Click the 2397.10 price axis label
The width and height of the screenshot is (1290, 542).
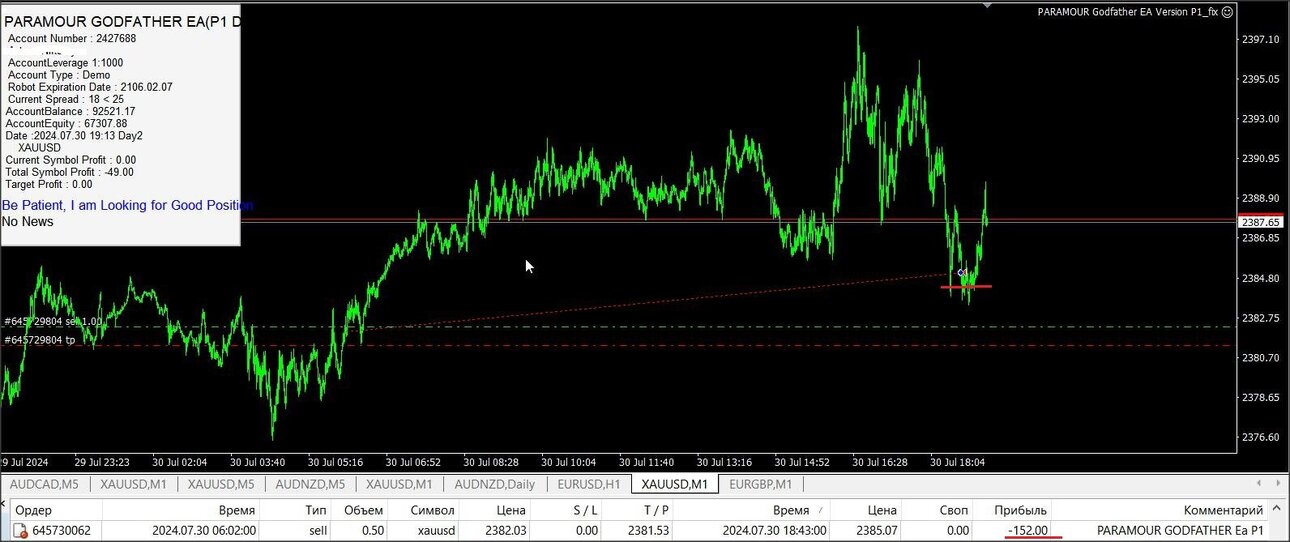(1261, 39)
